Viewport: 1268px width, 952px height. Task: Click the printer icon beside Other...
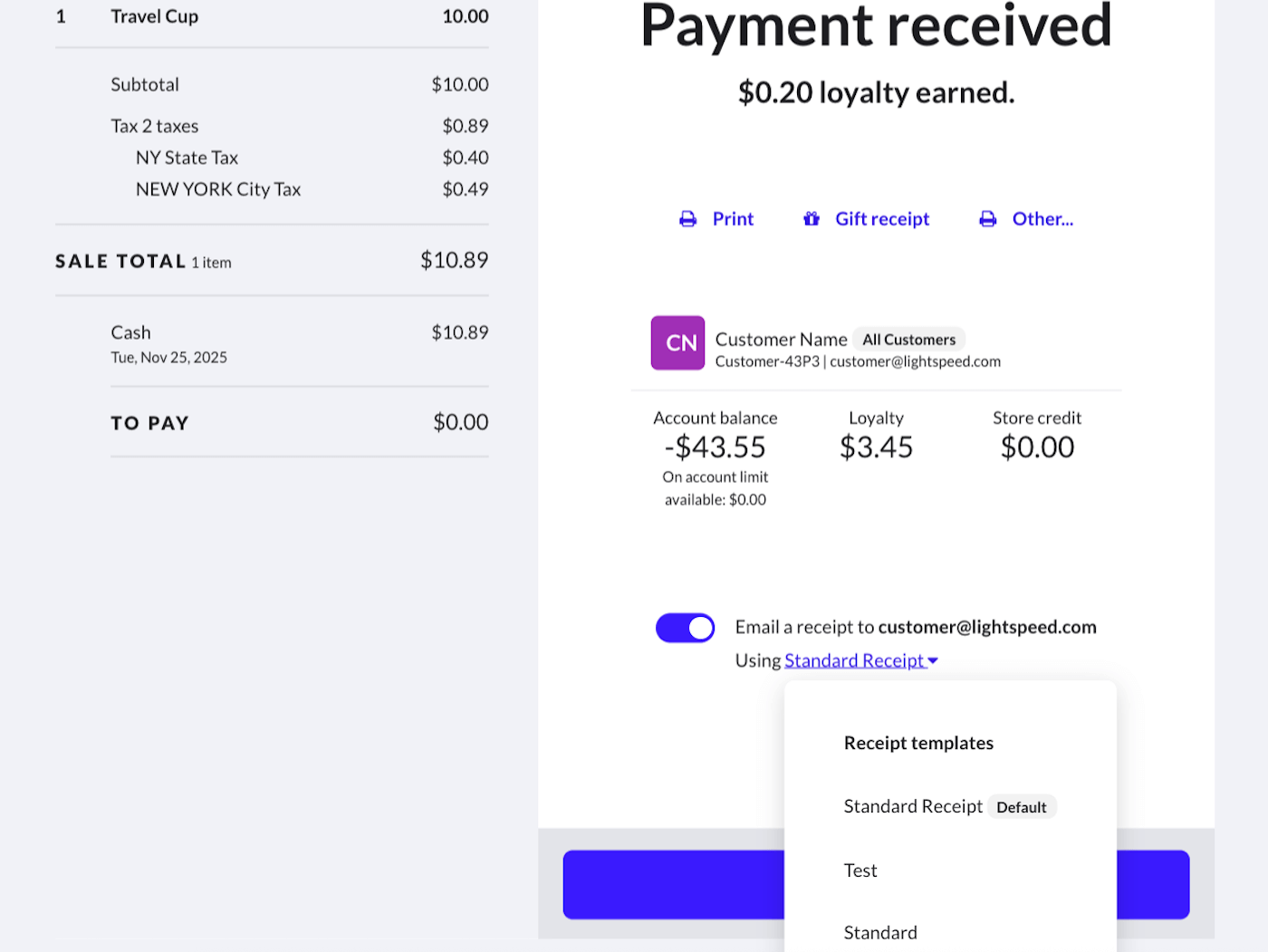pyautogui.click(x=988, y=219)
